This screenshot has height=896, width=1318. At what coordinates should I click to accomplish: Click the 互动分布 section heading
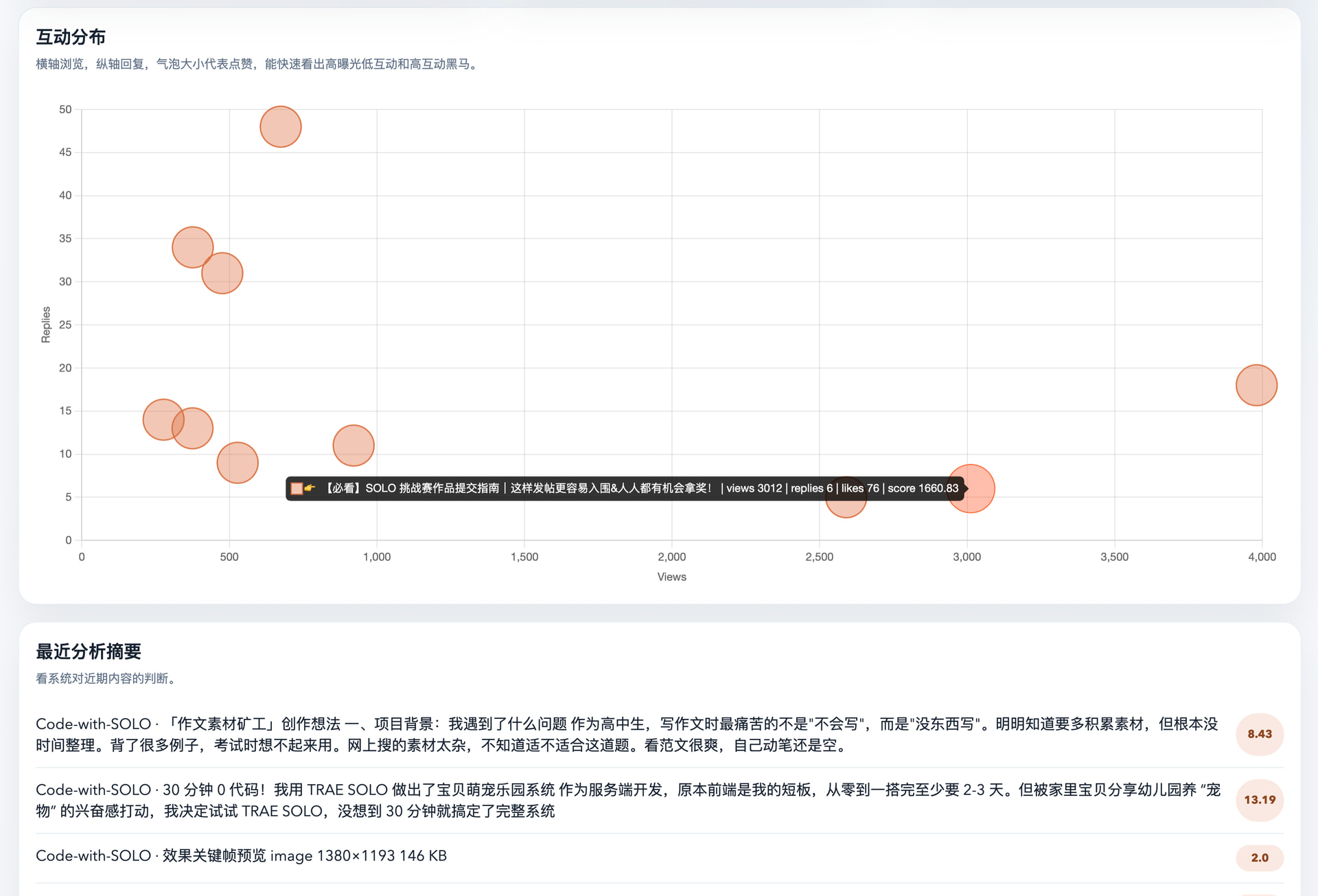click(x=71, y=37)
